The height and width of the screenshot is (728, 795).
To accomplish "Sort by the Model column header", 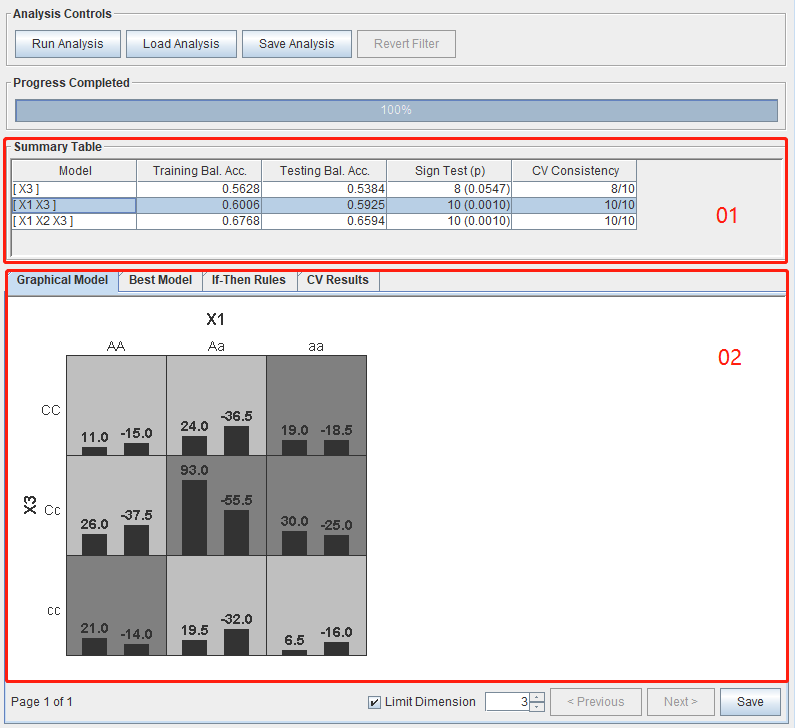I will point(75,171).
